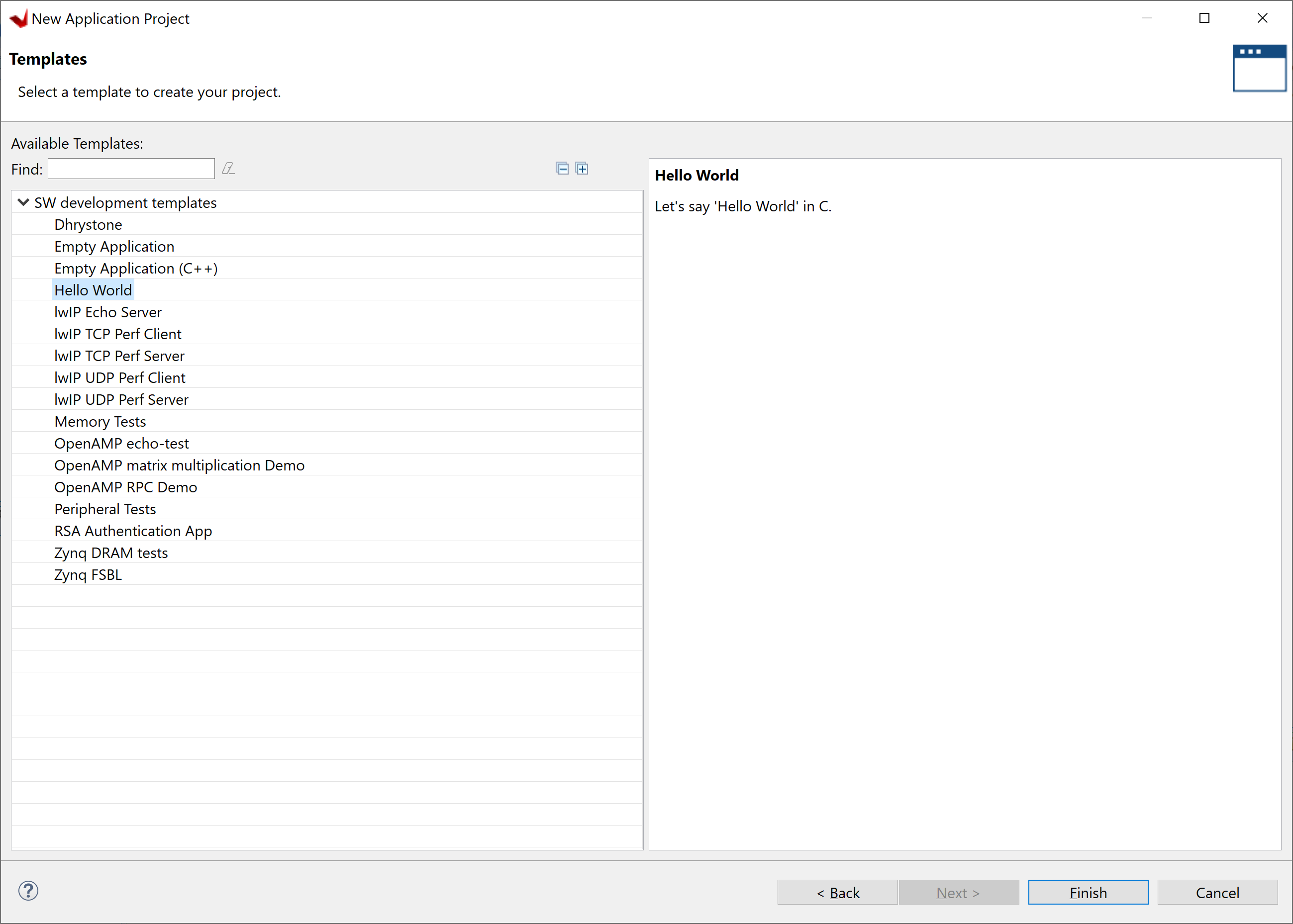Click the wizard banner window graphic
The width and height of the screenshot is (1293, 924).
point(1259,68)
